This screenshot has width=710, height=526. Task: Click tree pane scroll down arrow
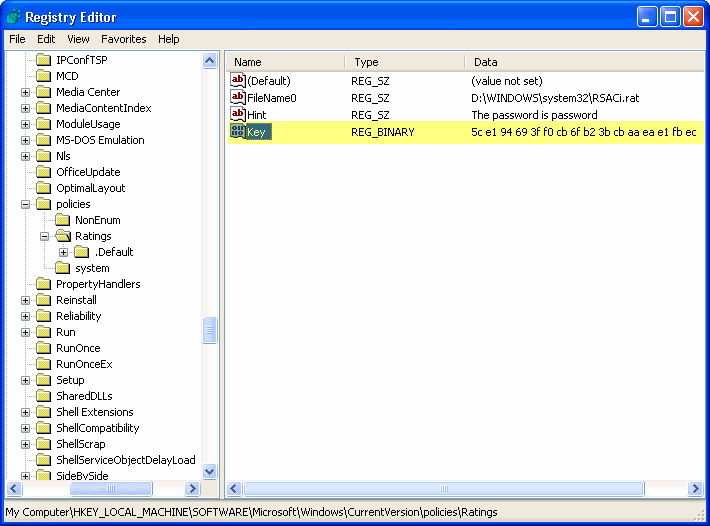[210, 471]
